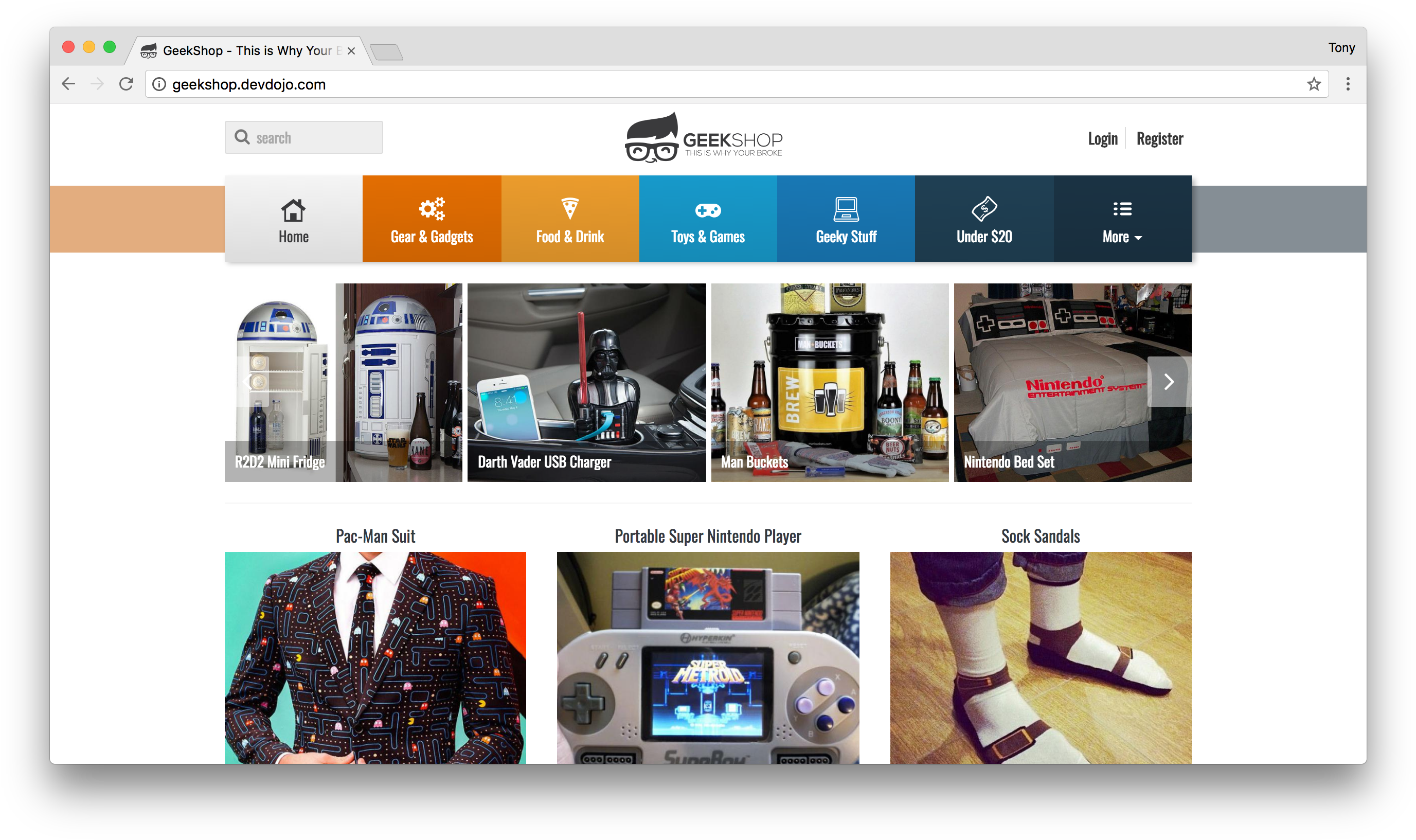
Task: Click the Pac-Man Suit title
Action: (375, 536)
